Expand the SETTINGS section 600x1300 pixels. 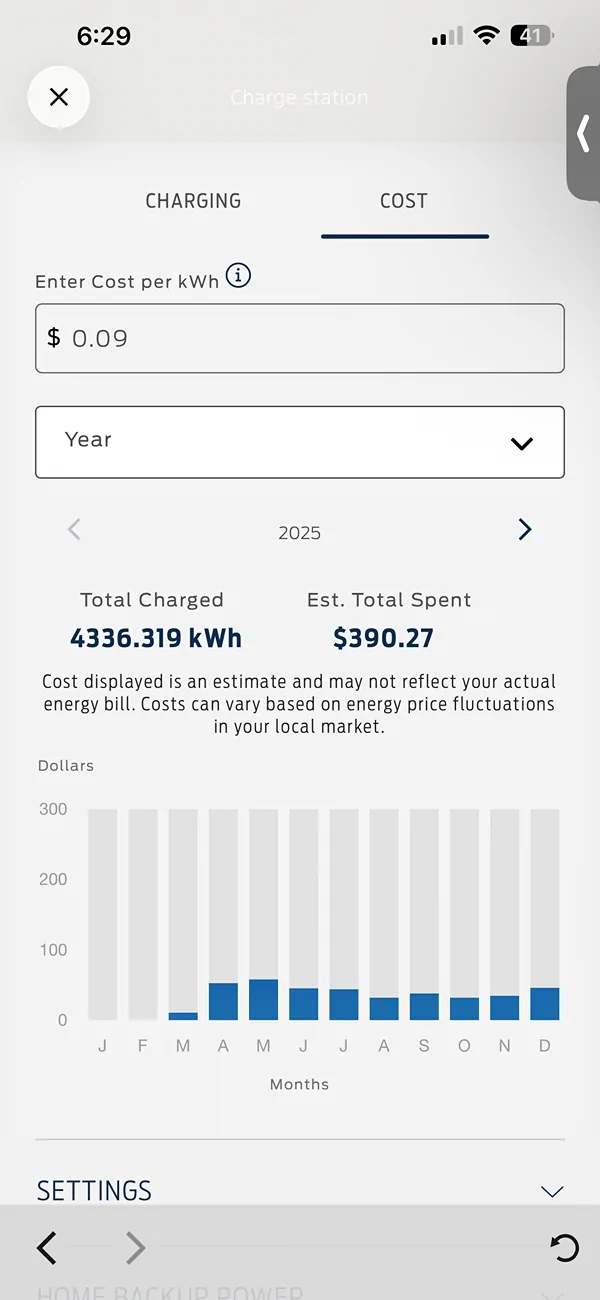pos(300,1190)
